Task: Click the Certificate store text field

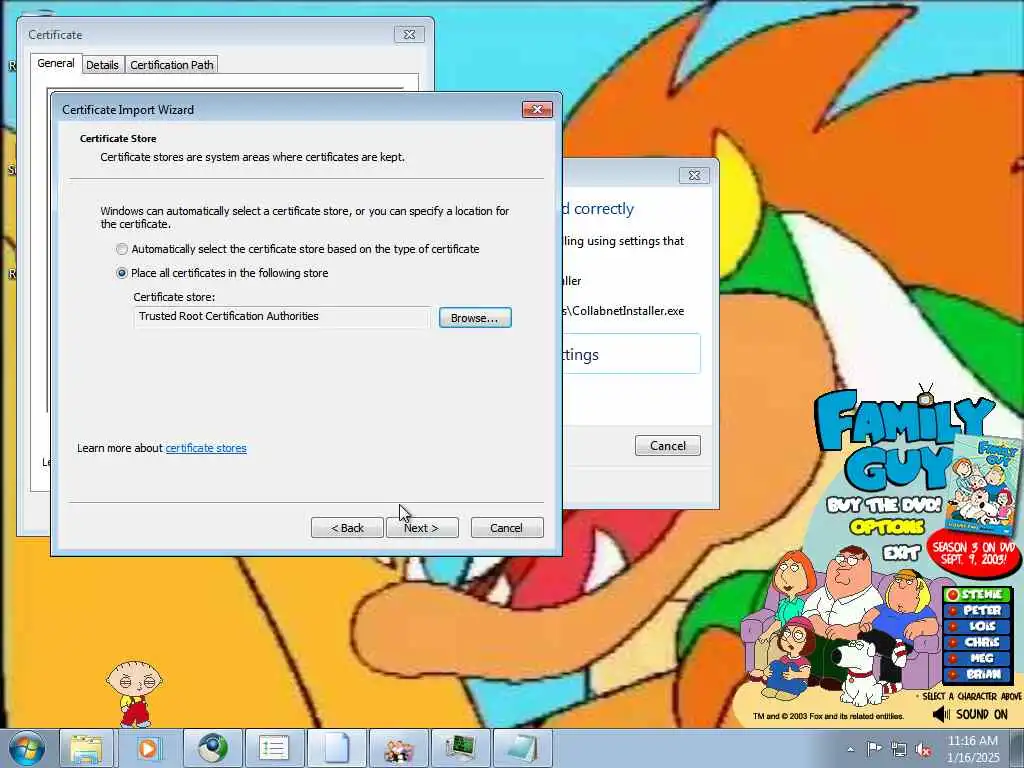Action: [281, 317]
